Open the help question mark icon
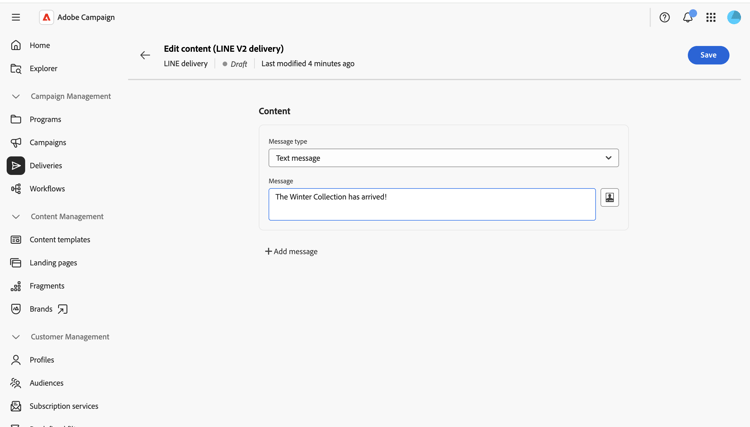750x427 pixels. (x=664, y=17)
